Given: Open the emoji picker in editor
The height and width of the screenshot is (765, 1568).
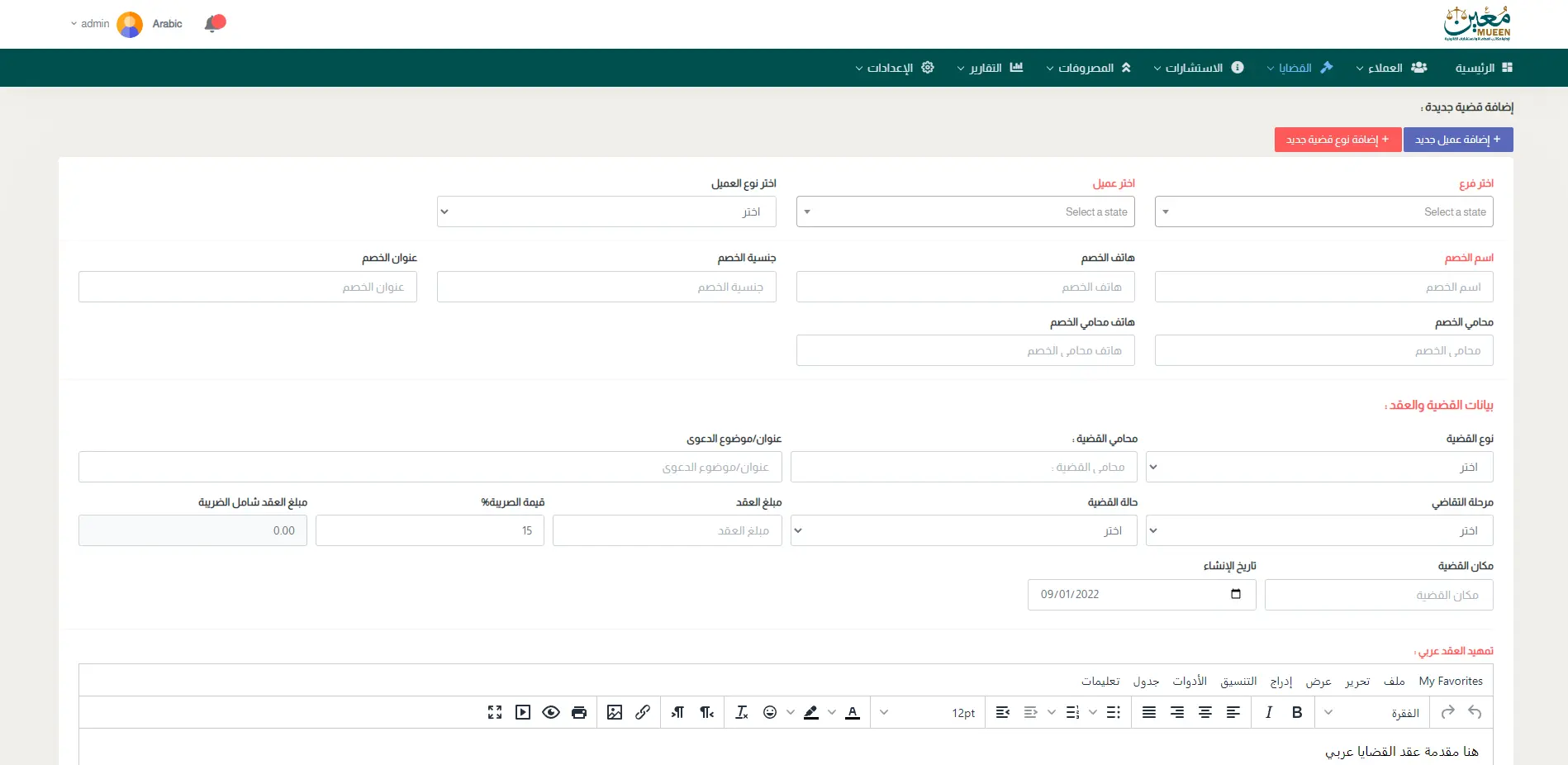Looking at the screenshot, I should click(770, 713).
